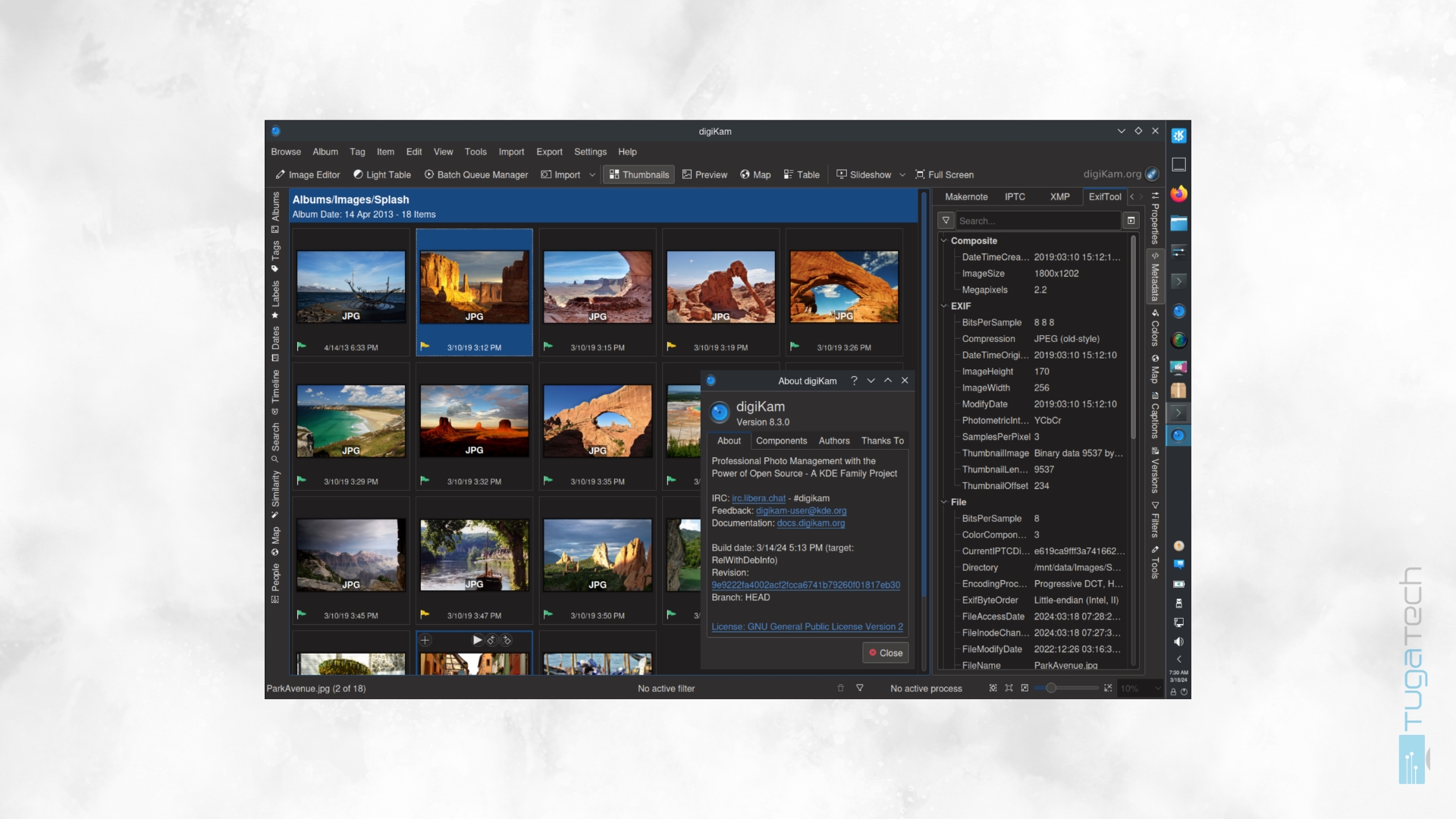Image resolution: width=1456 pixels, height=819 pixels.
Task: Select the 3/10/19 3:15 PM thumbnail
Action: 598,293
